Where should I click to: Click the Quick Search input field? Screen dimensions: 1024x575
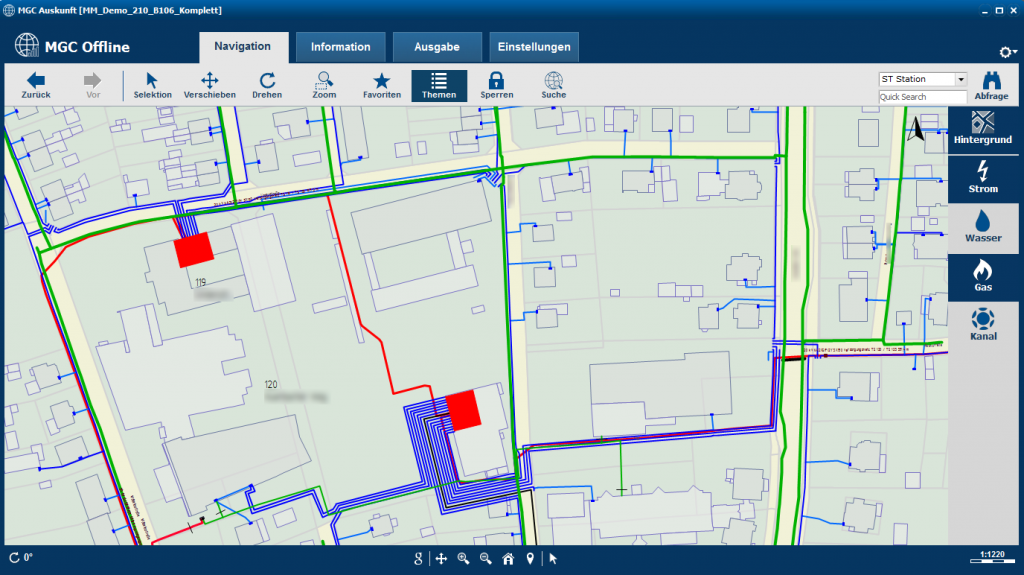(x=922, y=97)
